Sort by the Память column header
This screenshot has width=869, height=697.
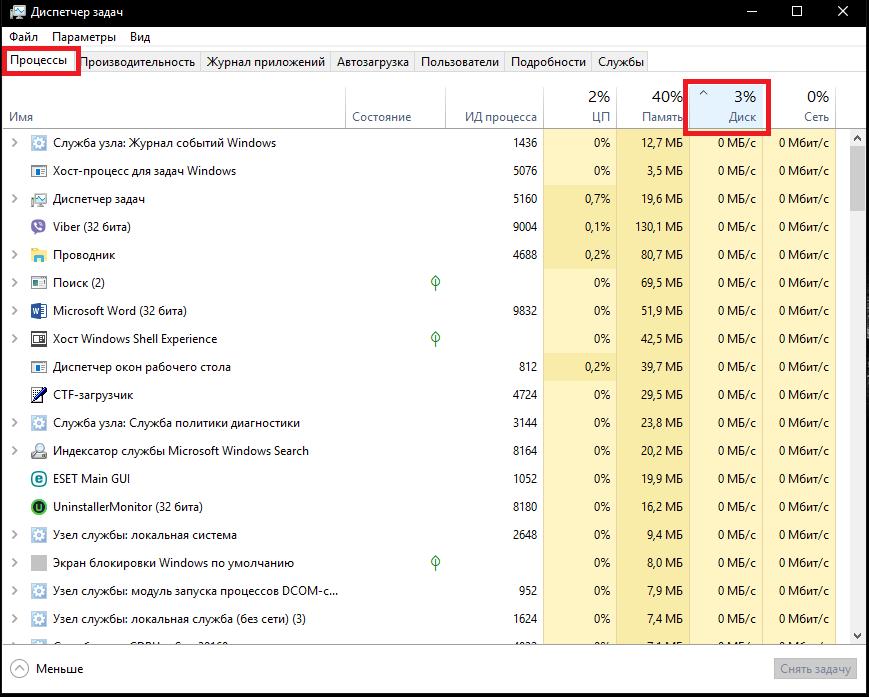[x=652, y=108]
